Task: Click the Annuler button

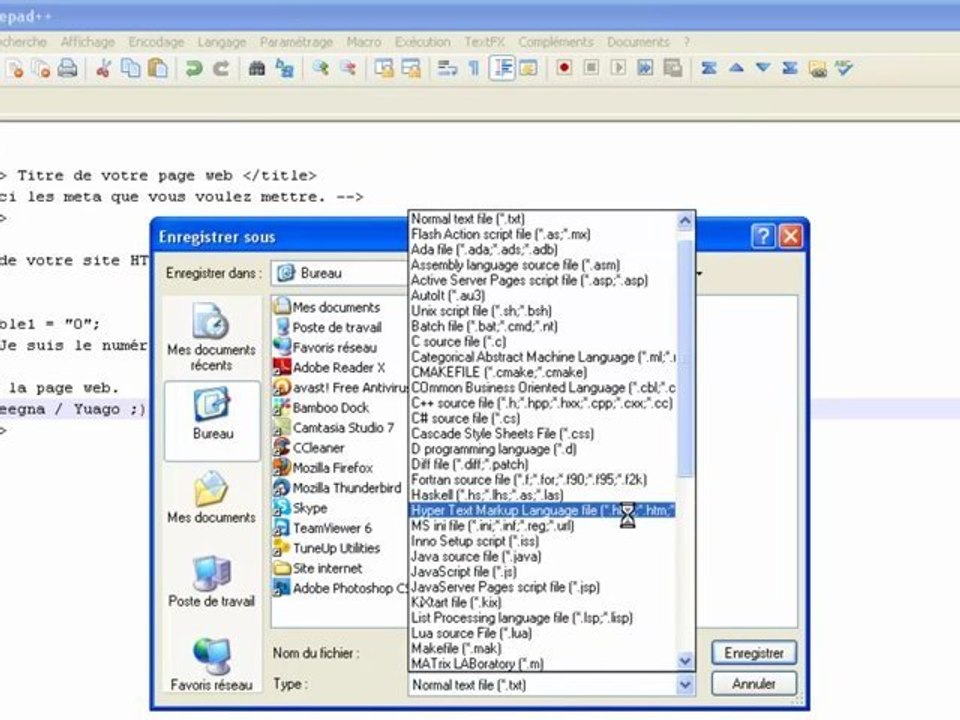Action: tap(754, 683)
